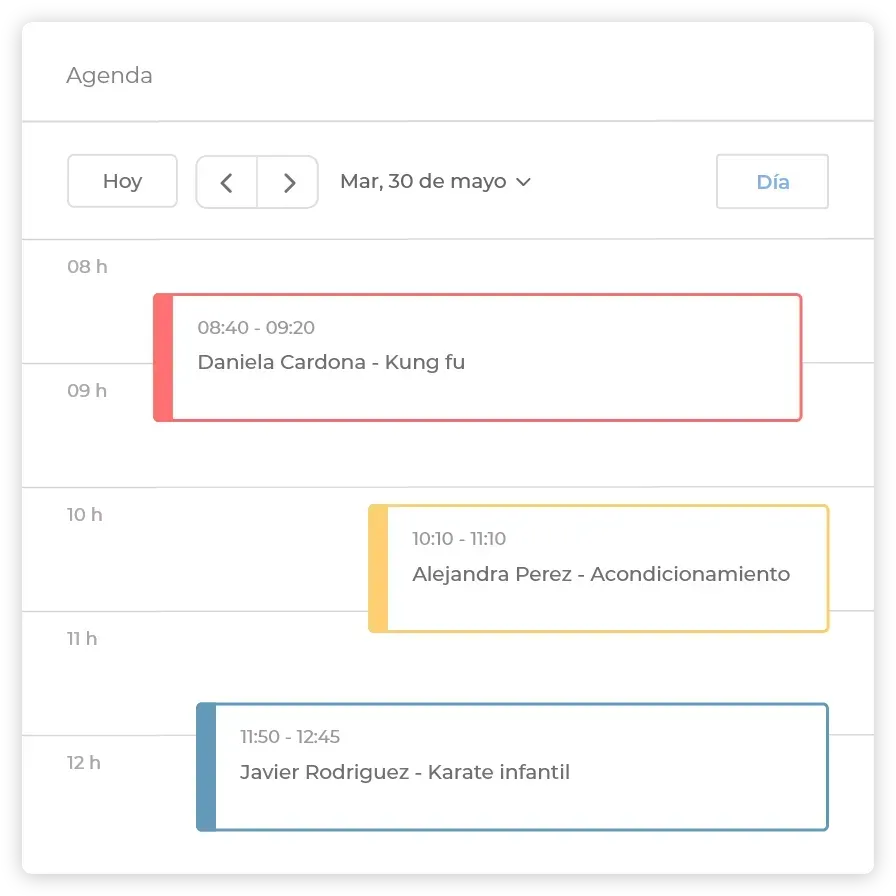The height and width of the screenshot is (896, 896).
Task: Select the 09 h time slot label
Action: (87, 390)
